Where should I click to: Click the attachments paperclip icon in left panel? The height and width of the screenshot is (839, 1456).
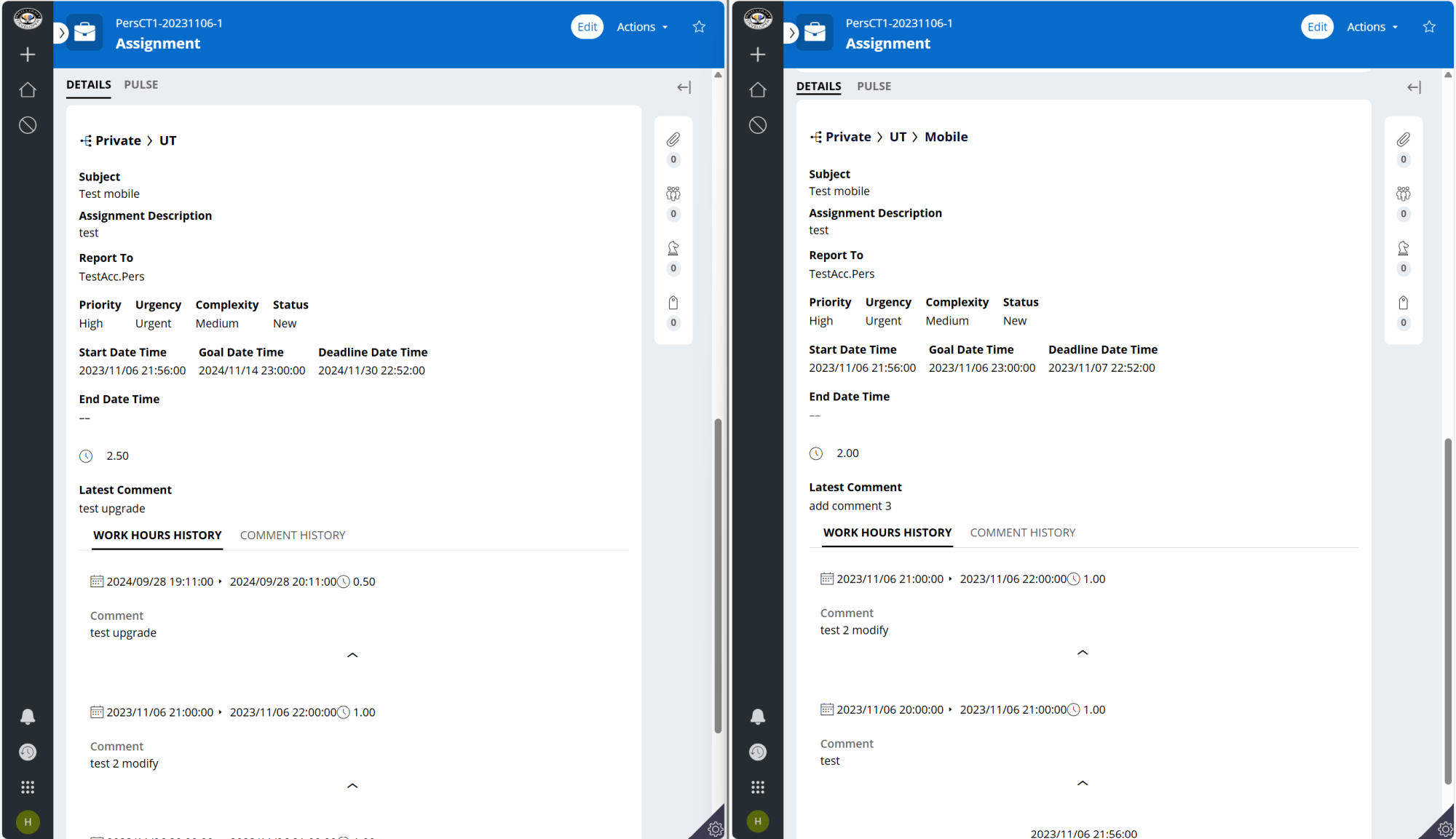click(x=673, y=140)
